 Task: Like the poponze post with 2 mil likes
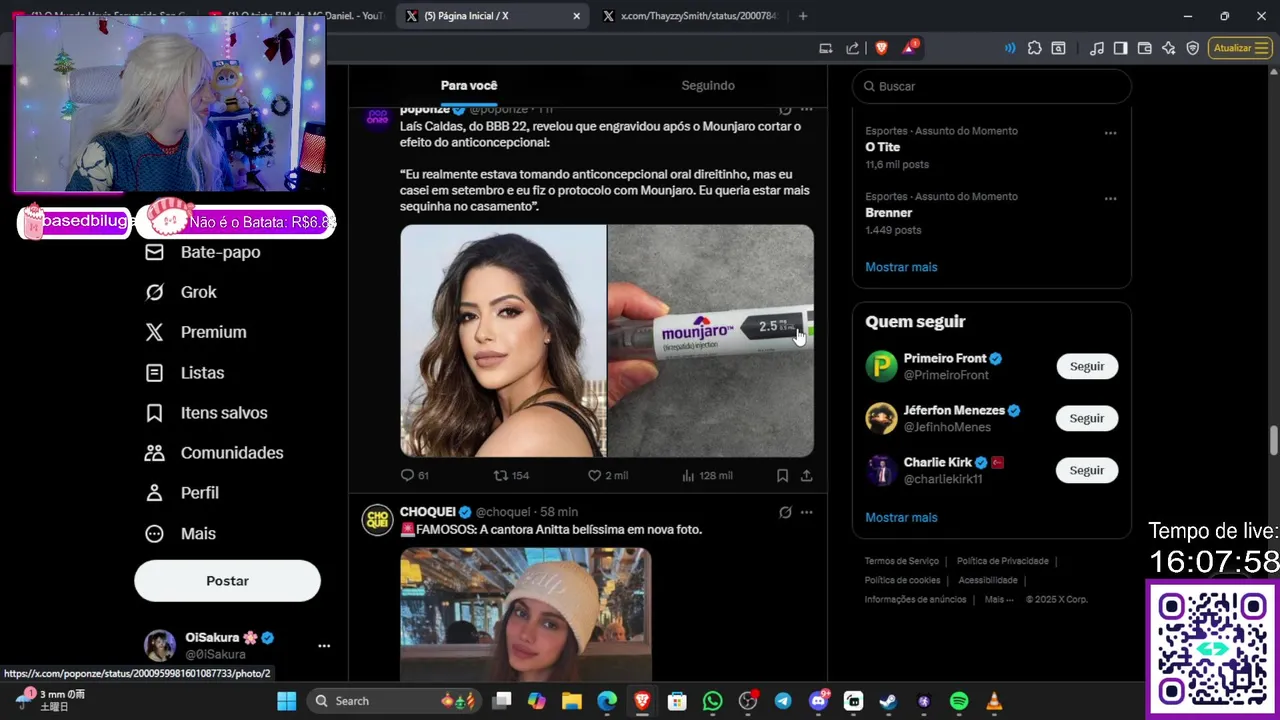(x=607, y=476)
